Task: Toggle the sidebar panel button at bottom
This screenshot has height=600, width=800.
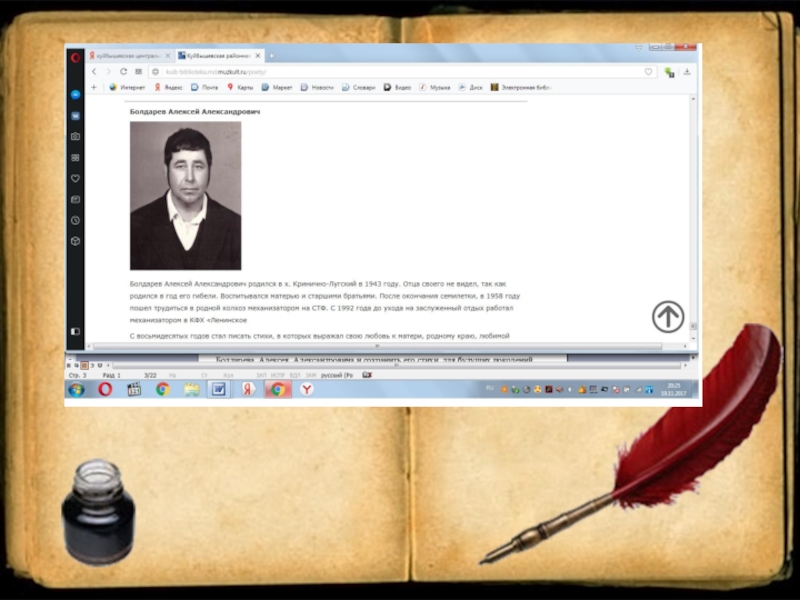Action: pos(76,331)
